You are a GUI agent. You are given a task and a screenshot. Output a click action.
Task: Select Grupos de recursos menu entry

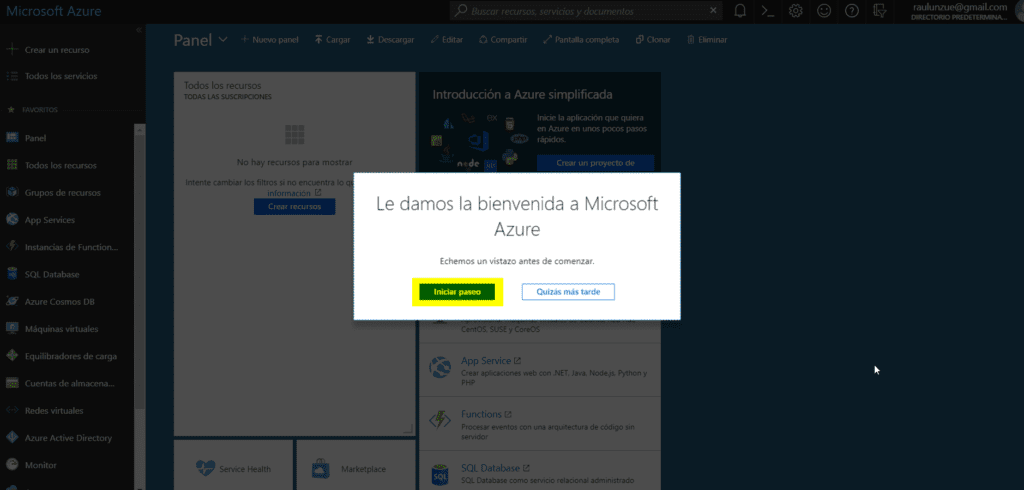pos(63,193)
